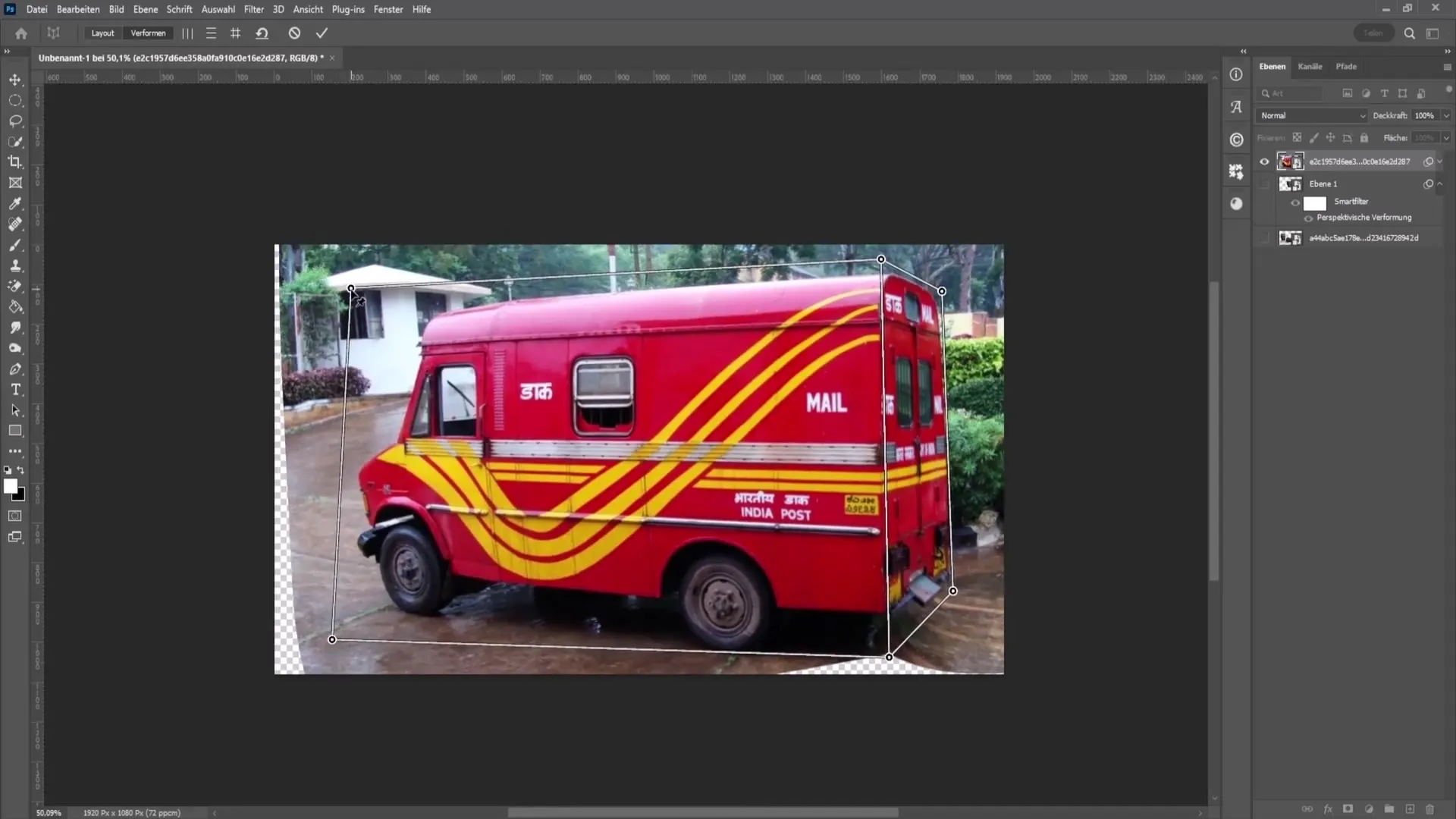1456x819 pixels.
Task: Show the Ebene 1 layer
Action: 1264,184
